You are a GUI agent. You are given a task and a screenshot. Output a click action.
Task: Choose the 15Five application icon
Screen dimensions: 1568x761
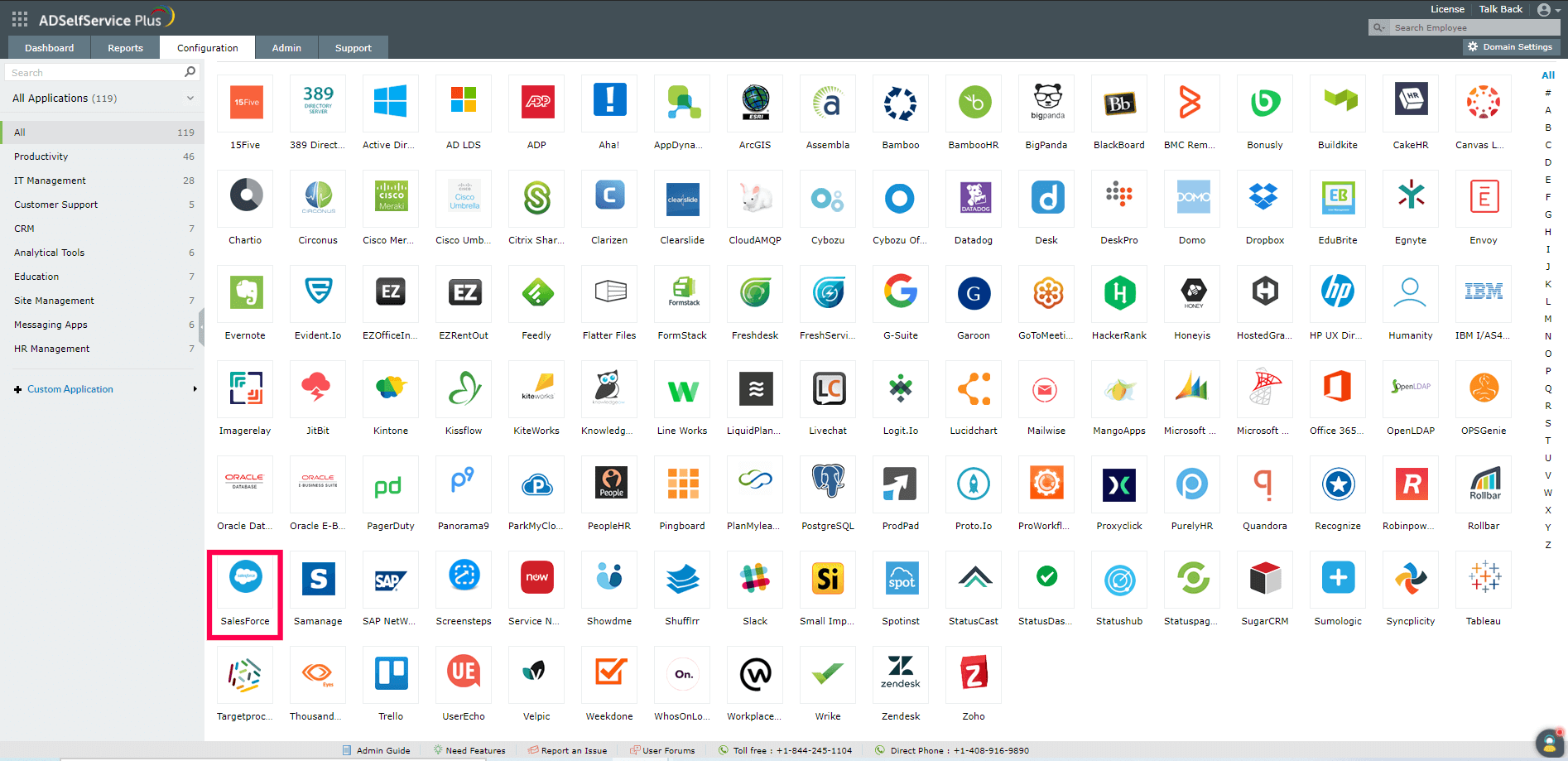click(245, 102)
